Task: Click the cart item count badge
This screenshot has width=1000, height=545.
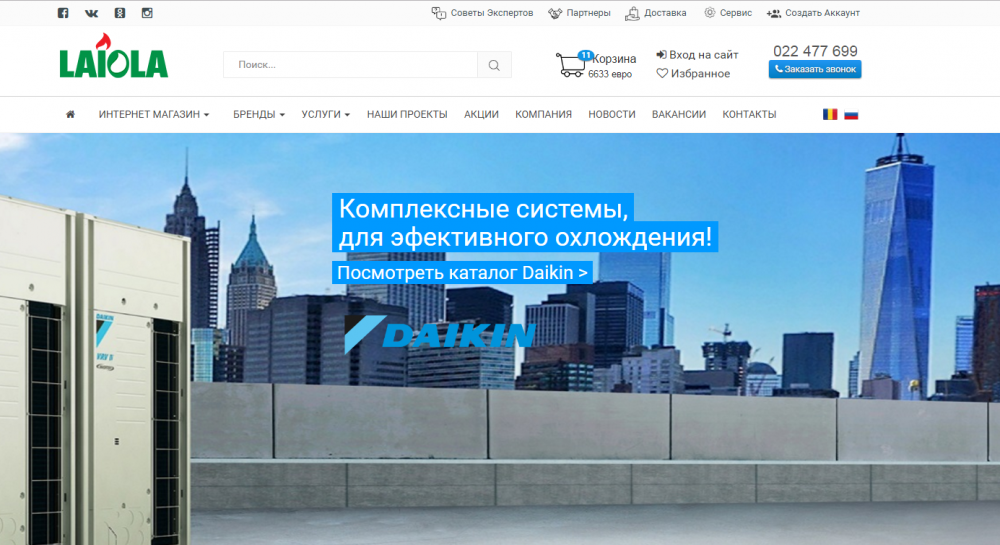Action: [585, 55]
